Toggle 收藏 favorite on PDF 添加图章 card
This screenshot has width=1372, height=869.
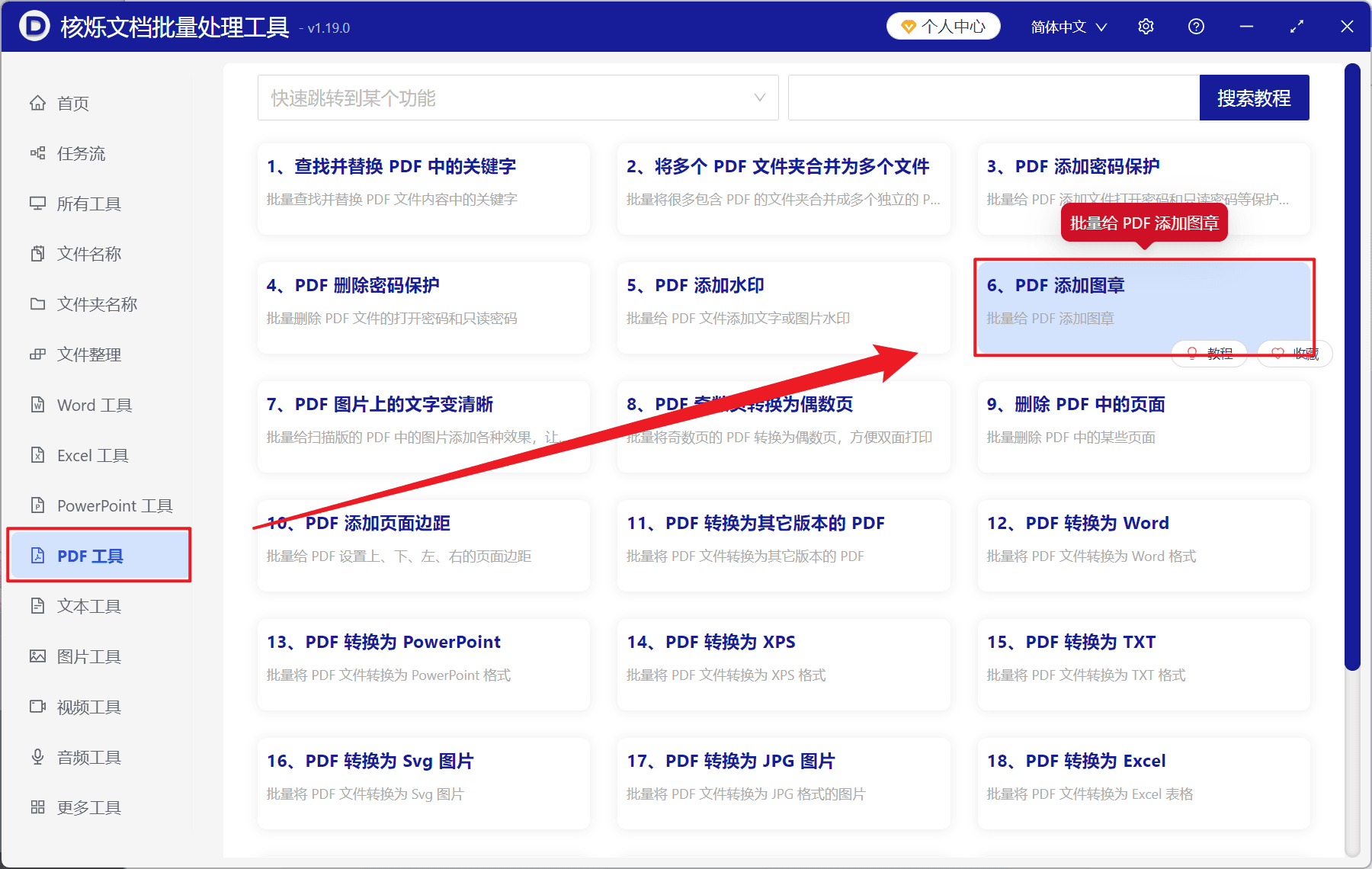[x=1293, y=353]
